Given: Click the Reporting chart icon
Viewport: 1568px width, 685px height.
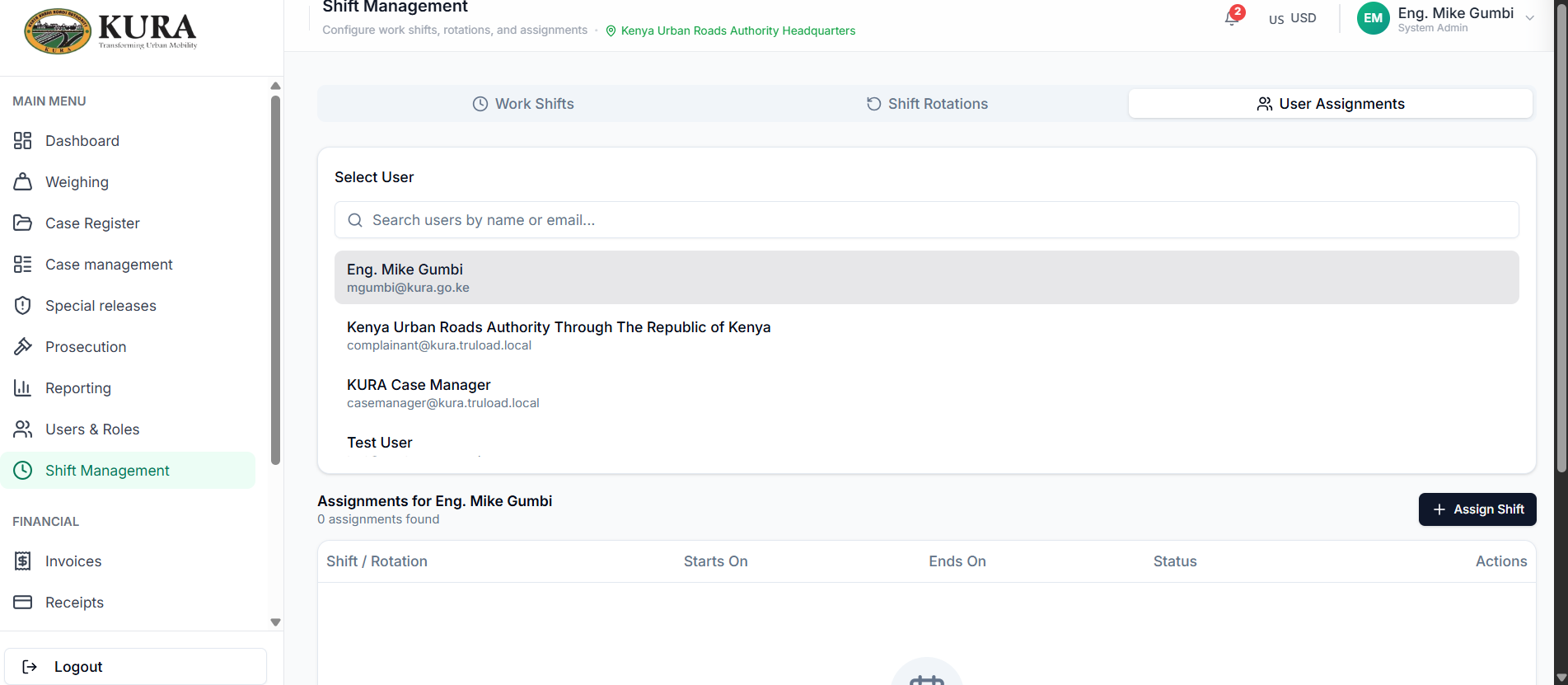Looking at the screenshot, I should pyautogui.click(x=23, y=388).
